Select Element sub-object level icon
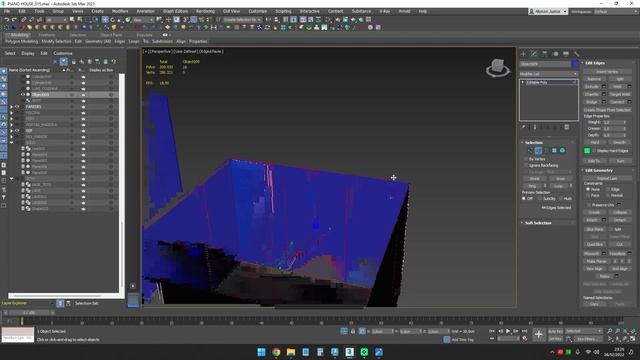 (562, 151)
